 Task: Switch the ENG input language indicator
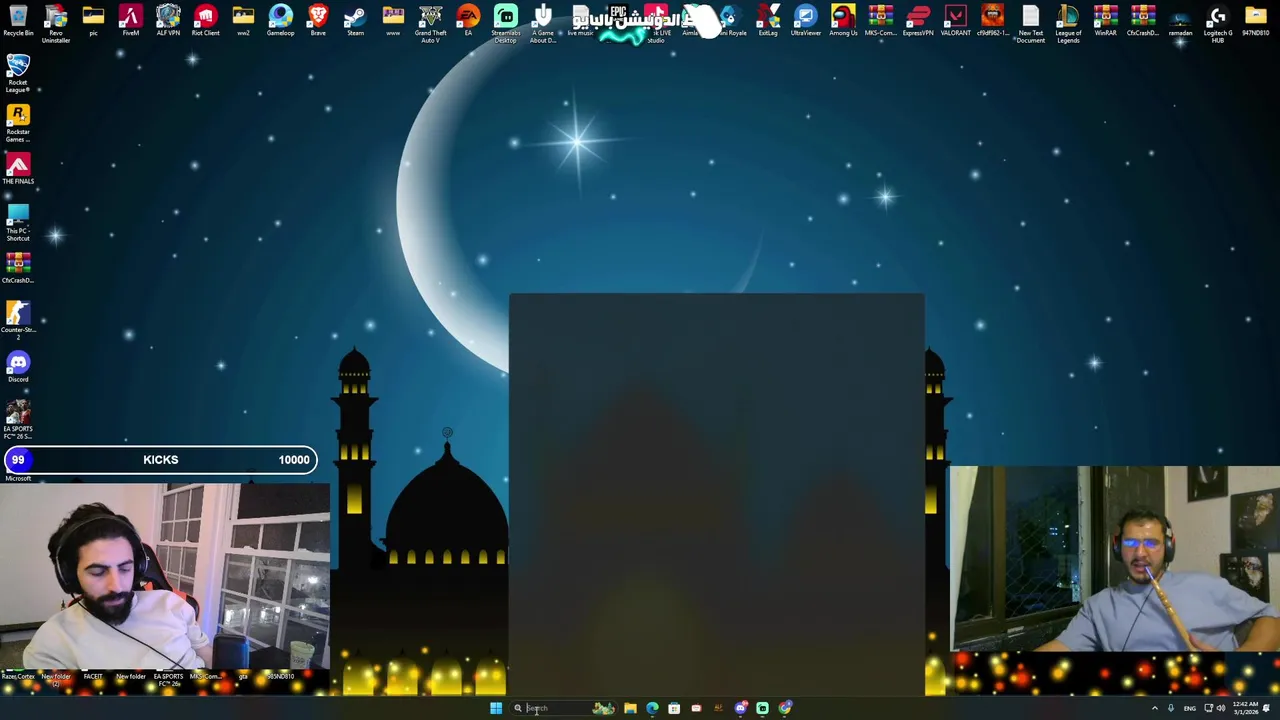pos(1190,708)
